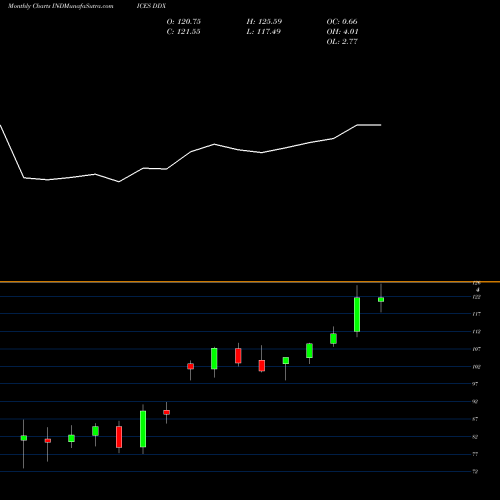Click the 72 price axis label
This screenshot has height=500, width=500.
(475, 472)
